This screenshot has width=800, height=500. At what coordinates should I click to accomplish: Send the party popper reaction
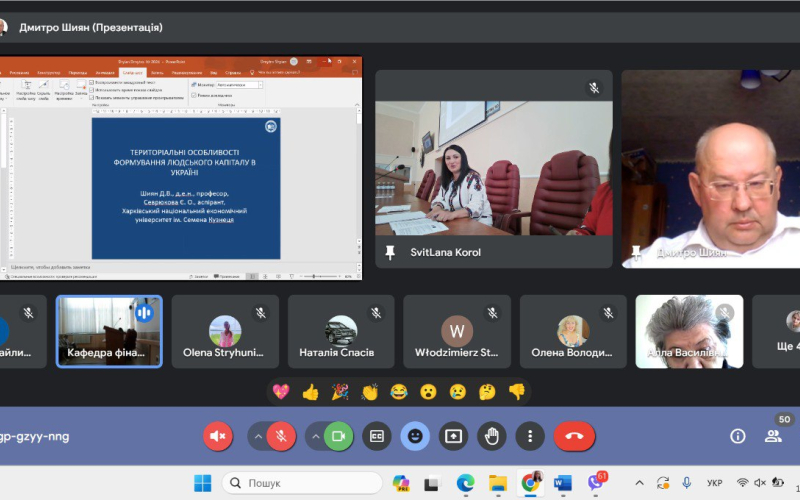340,392
